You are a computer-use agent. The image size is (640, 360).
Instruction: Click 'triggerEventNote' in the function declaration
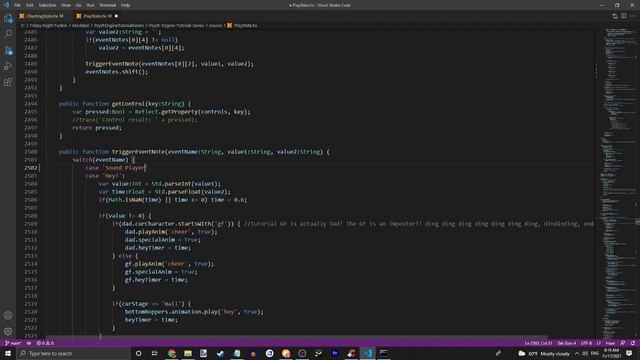coord(138,152)
